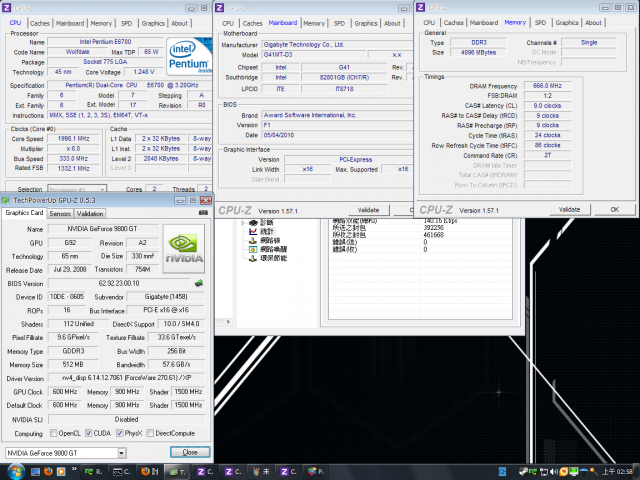Click the green BIOS save chip icon
Viewport: 640px width, 480px height.
[x=199, y=283]
